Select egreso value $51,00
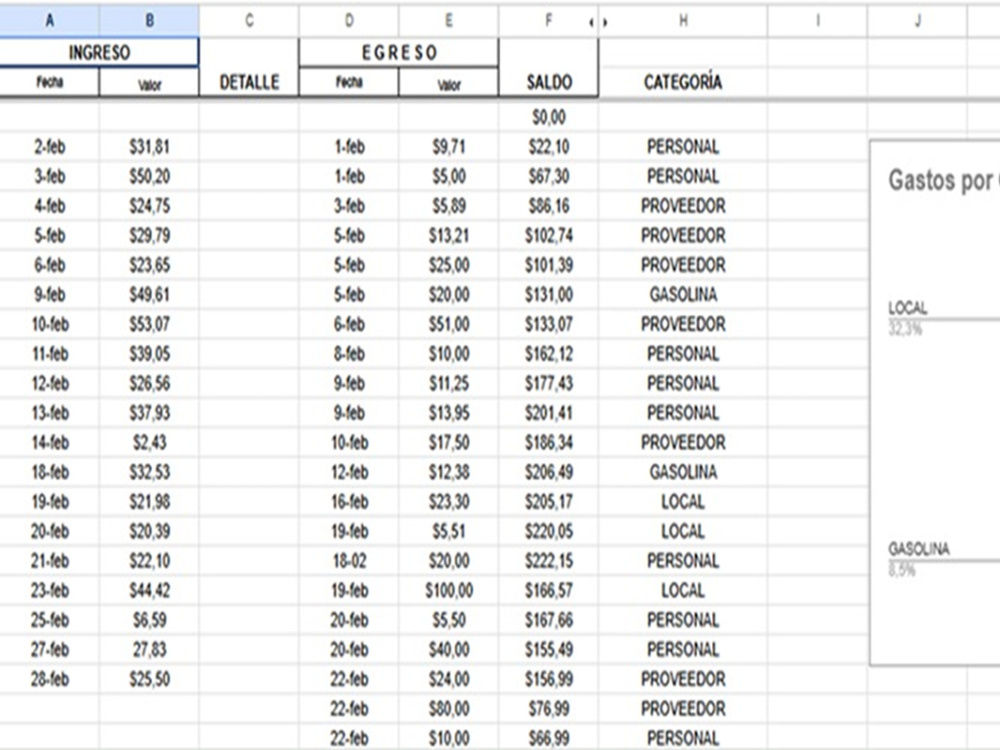The width and height of the screenshot is (1000, 750). (x=448, y=324)
